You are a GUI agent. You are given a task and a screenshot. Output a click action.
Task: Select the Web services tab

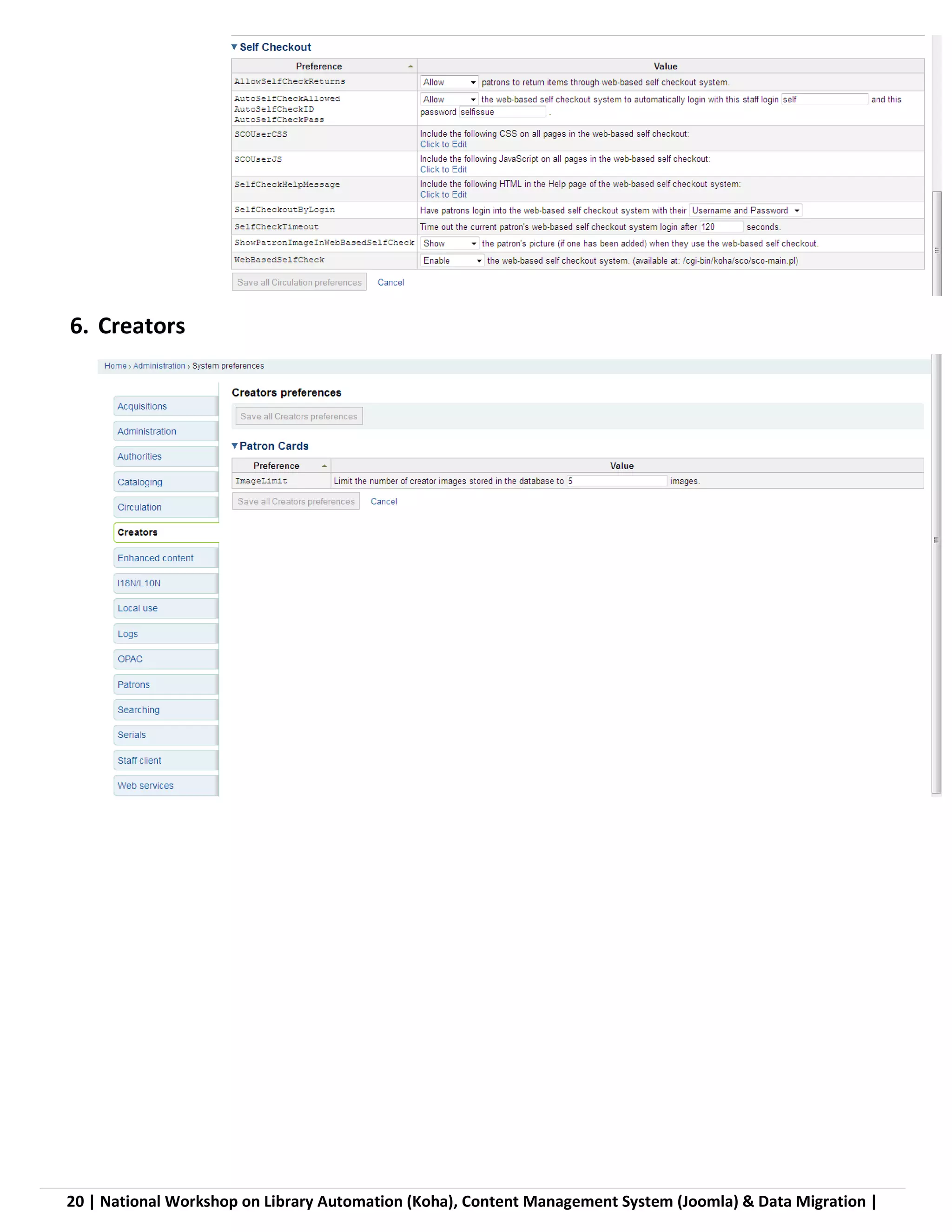tap(145, 785)
